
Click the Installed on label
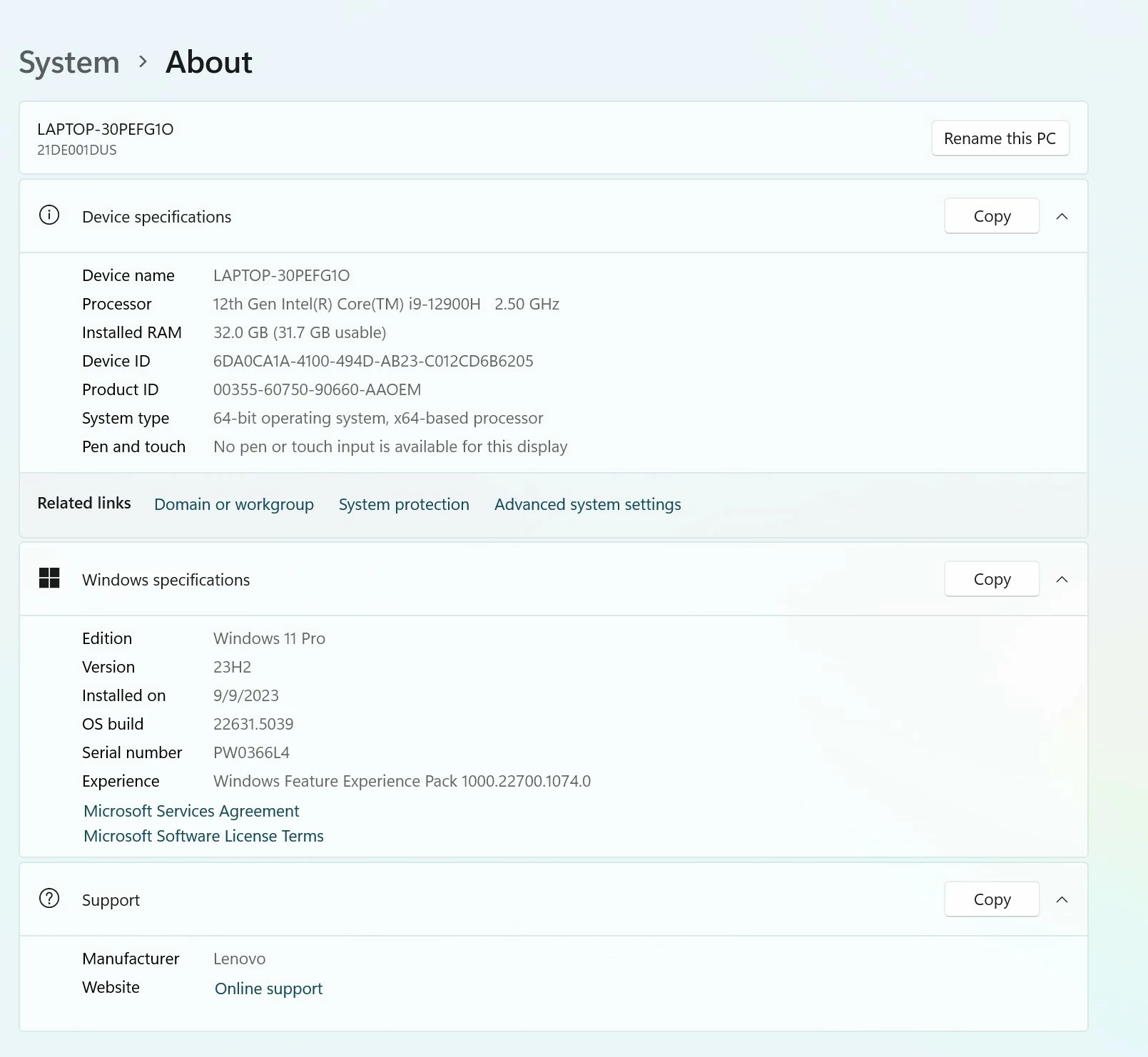pos(124,695)
